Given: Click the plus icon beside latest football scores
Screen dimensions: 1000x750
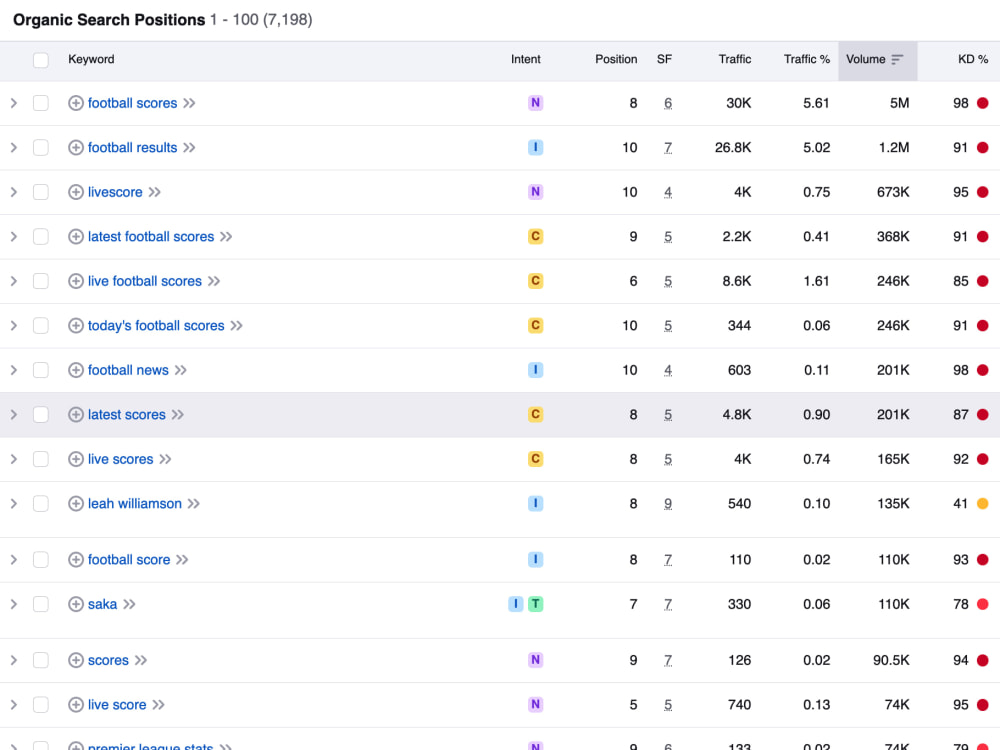Looking at the screenshot, I should click(x=75, y=237).
